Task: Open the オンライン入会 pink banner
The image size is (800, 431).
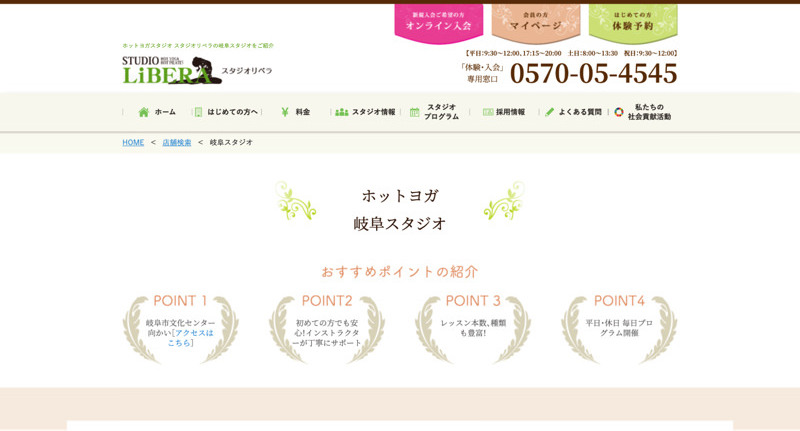Action: [438, 23]
